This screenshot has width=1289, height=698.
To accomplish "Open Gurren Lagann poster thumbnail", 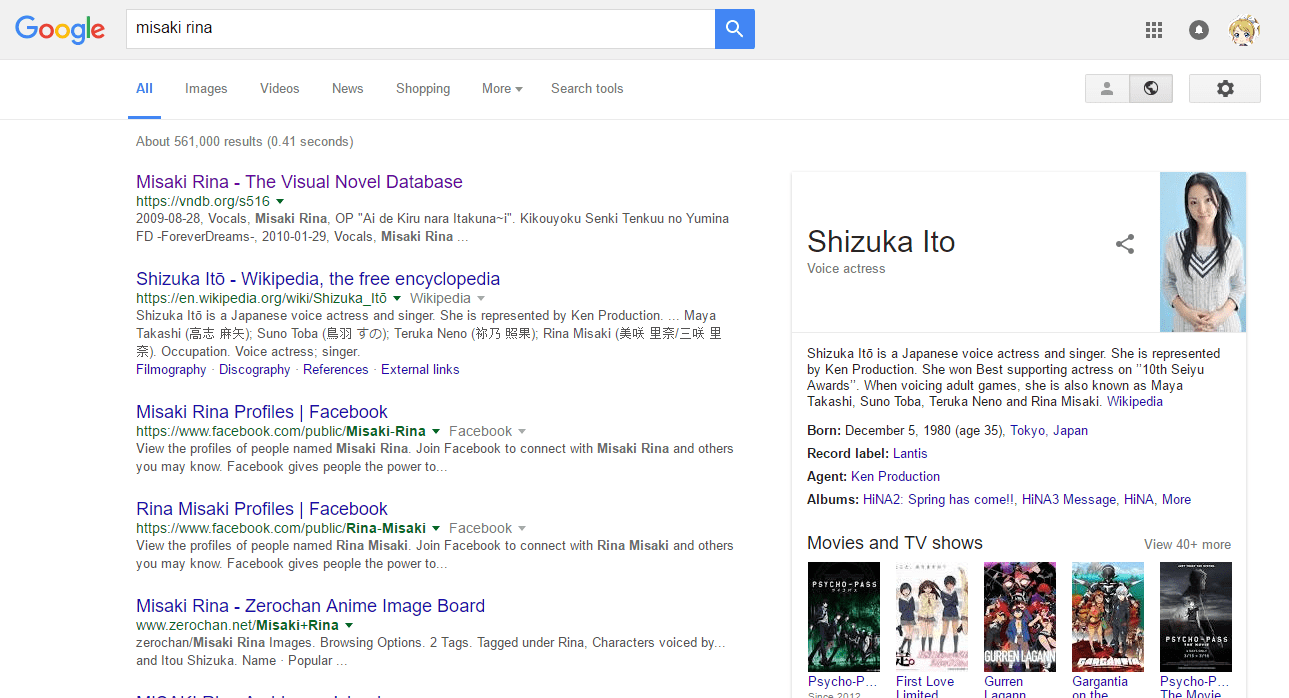I will pyautogui.click(x=1020, y=616).
